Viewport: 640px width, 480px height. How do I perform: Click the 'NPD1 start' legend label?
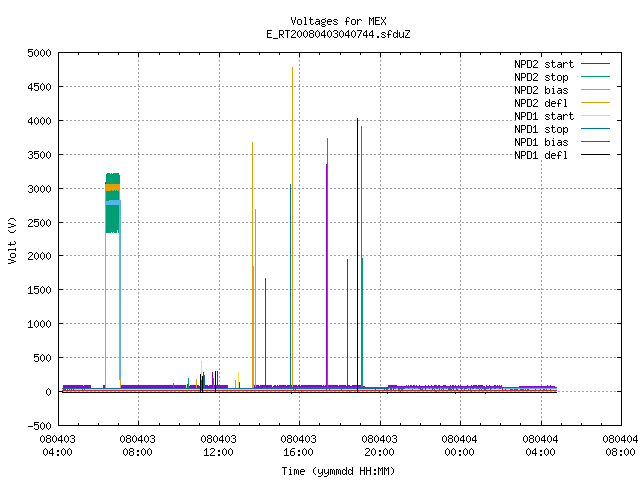[x=544, y=116]
